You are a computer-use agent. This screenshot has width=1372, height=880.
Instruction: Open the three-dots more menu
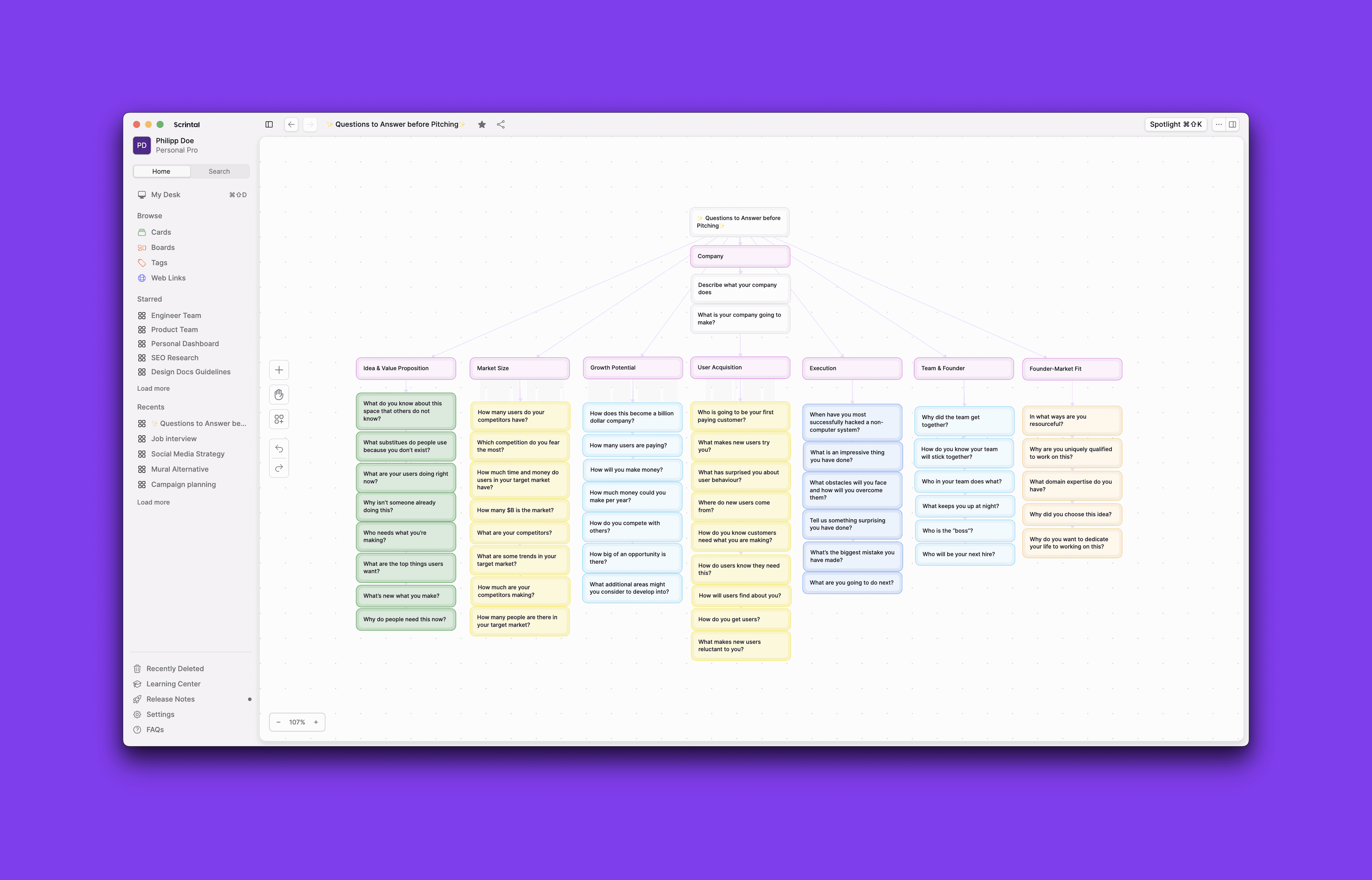[1218, 125]
